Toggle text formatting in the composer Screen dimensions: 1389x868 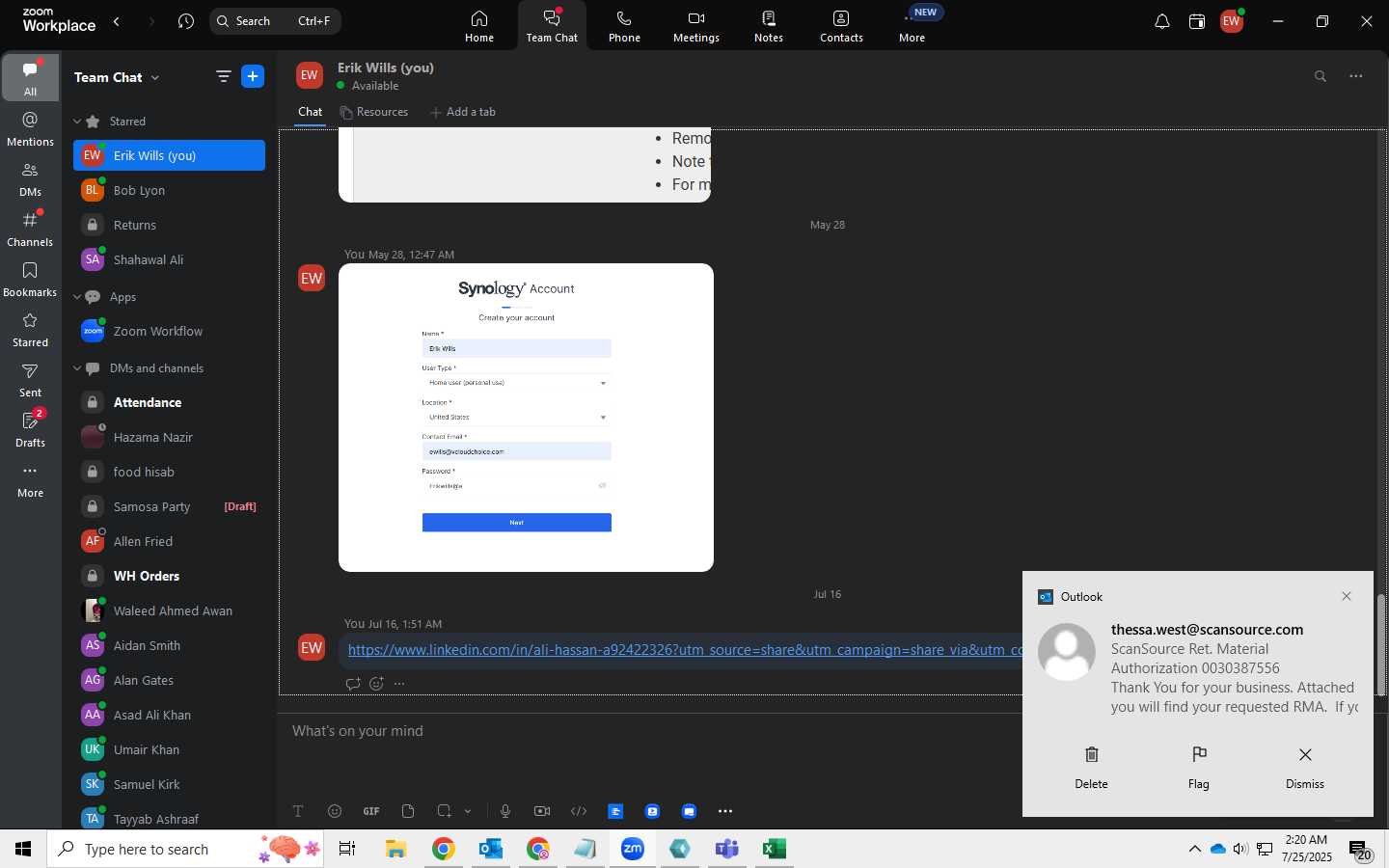pyautogui.click(x=298, y=811)
